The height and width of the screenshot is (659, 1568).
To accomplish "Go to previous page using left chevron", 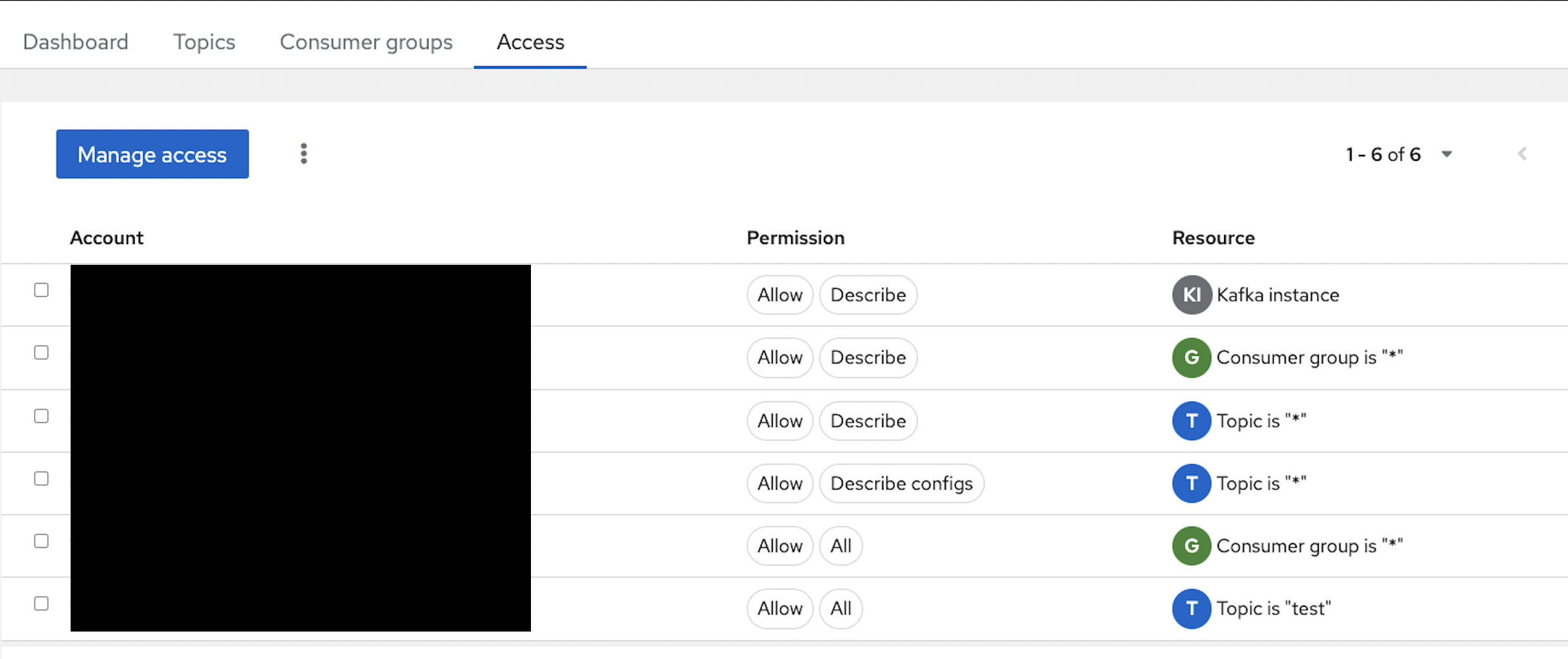I will point(1522,154).
